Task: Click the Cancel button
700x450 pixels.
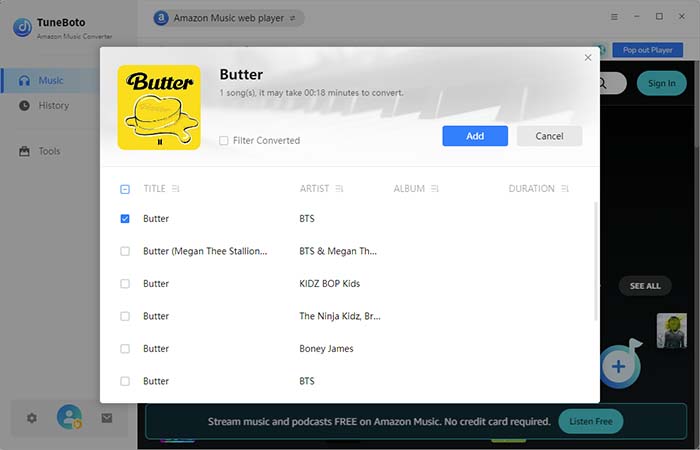Action: (x=549, y=136)
